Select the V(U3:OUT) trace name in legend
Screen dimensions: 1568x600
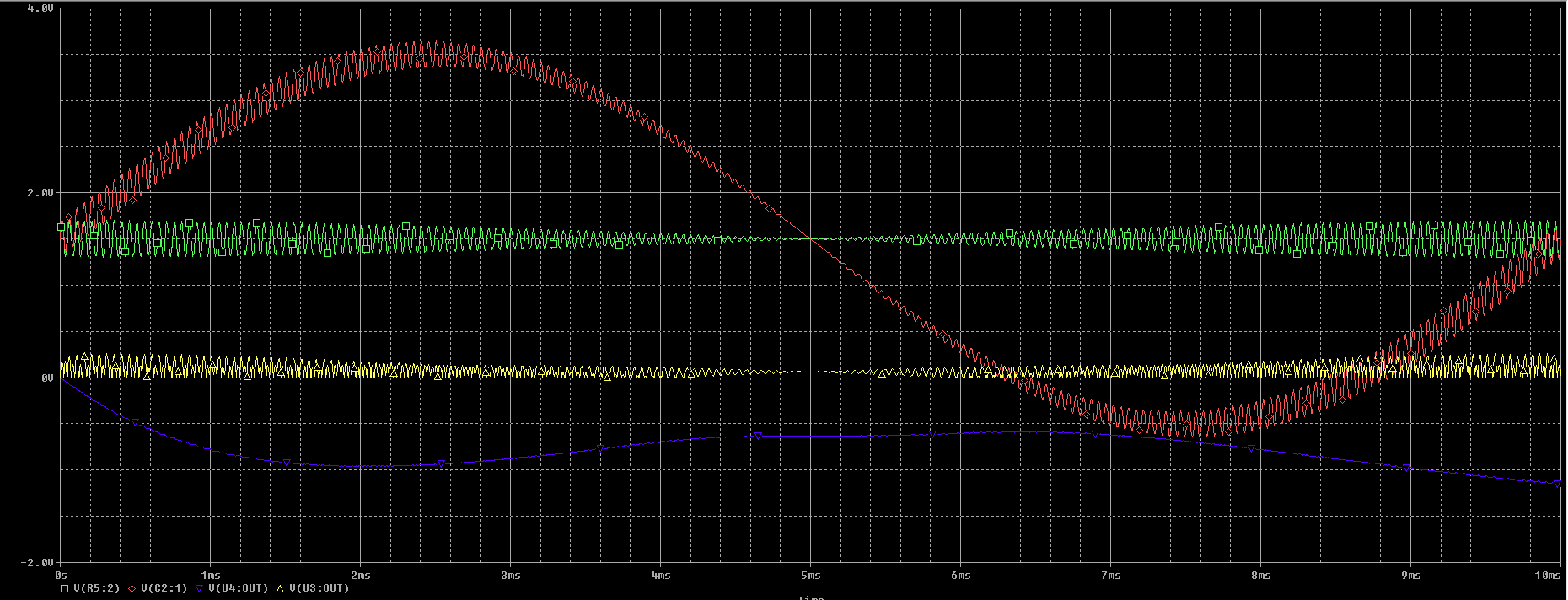[320, 588]
